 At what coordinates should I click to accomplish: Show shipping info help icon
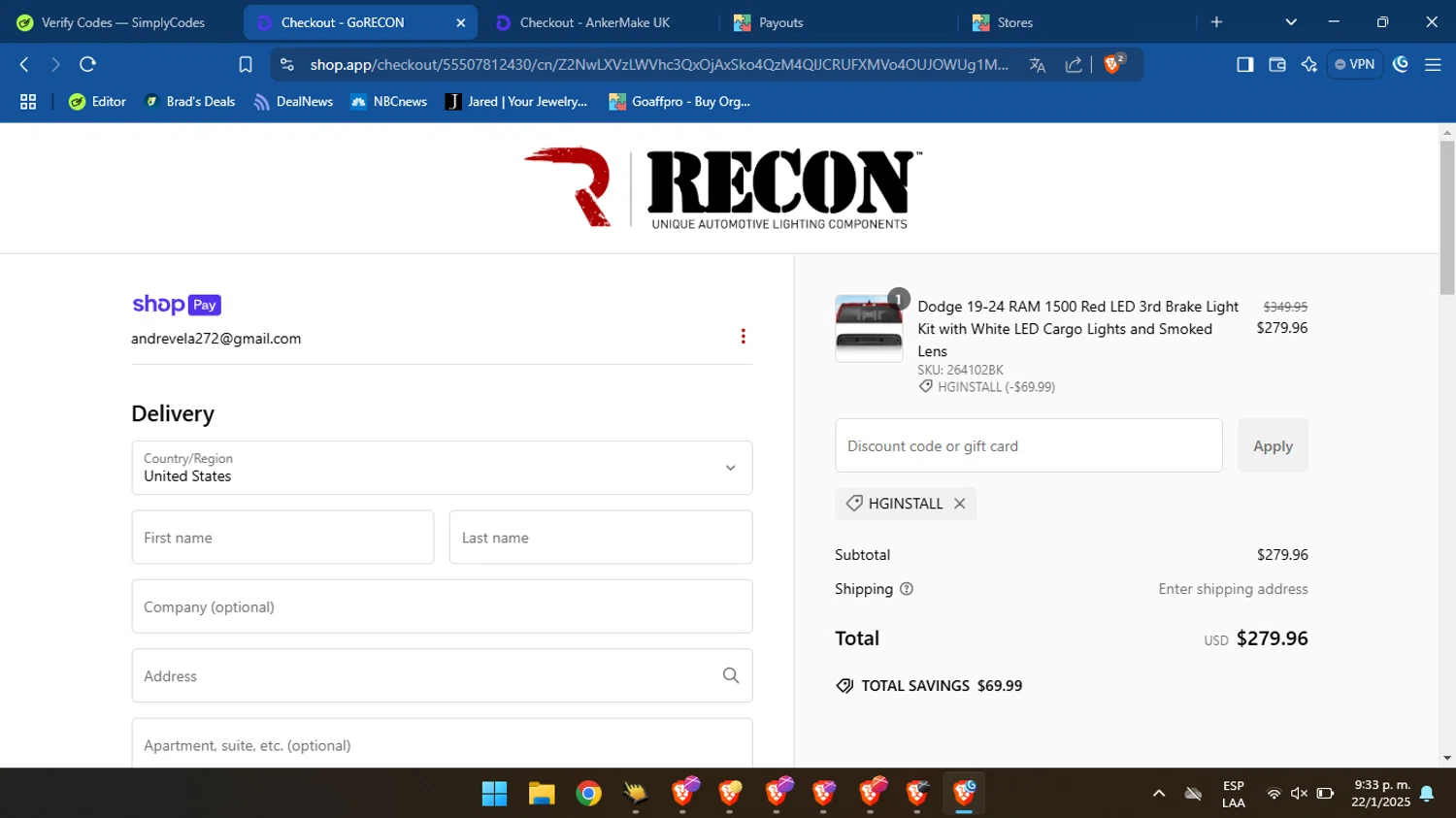tap(907, 589)
